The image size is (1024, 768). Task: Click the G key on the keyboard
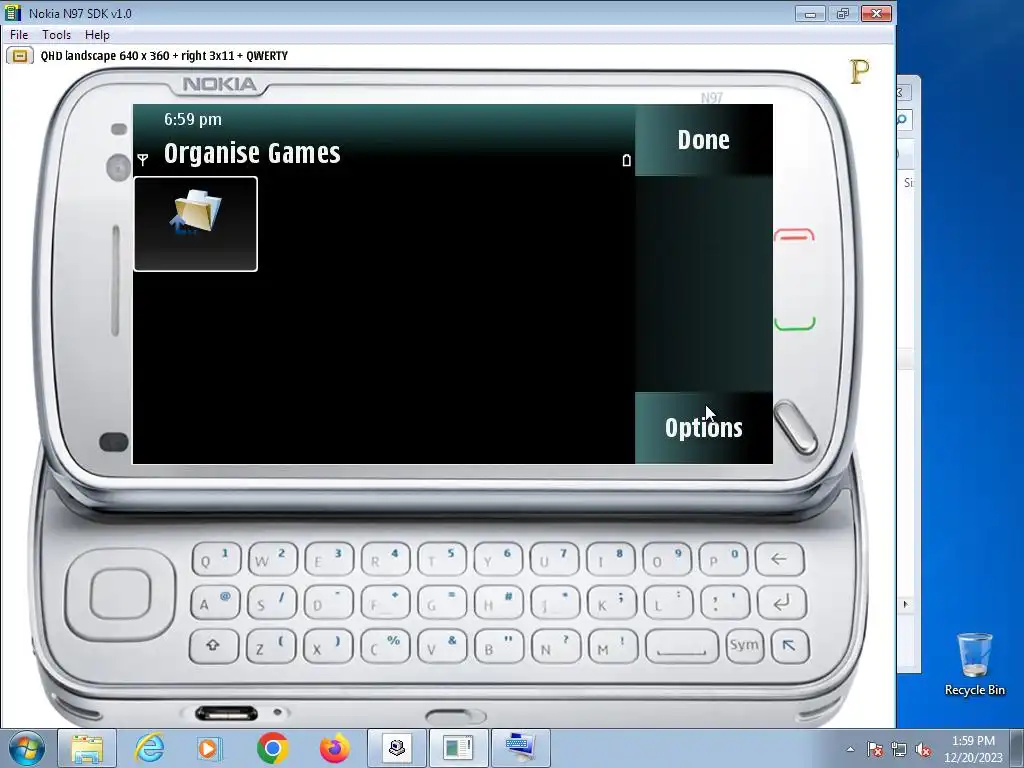click(442, 602)
